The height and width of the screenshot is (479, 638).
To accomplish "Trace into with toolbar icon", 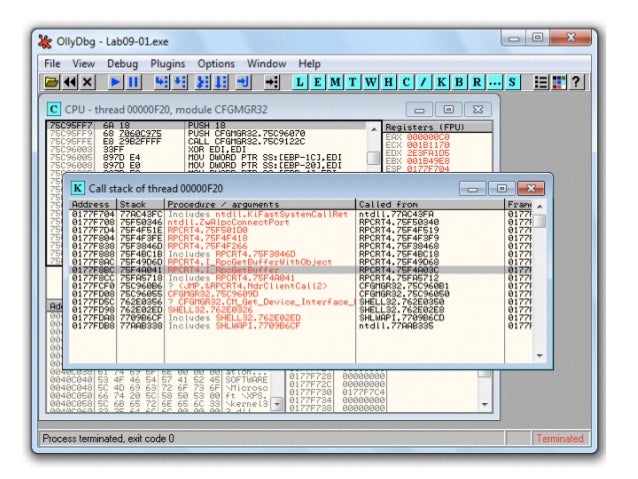I will [x=203, y=82].
